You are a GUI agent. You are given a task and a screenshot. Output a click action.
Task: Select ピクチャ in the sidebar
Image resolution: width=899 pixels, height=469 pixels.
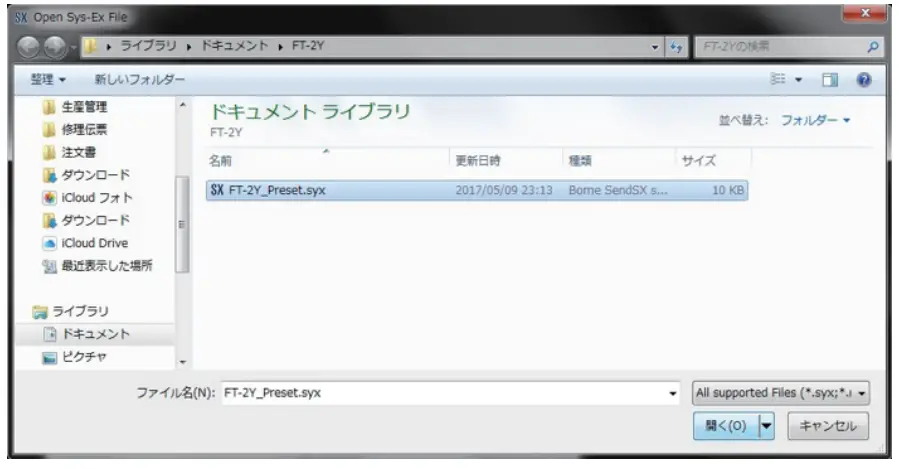pyautogui.click(x=84, y=357)
